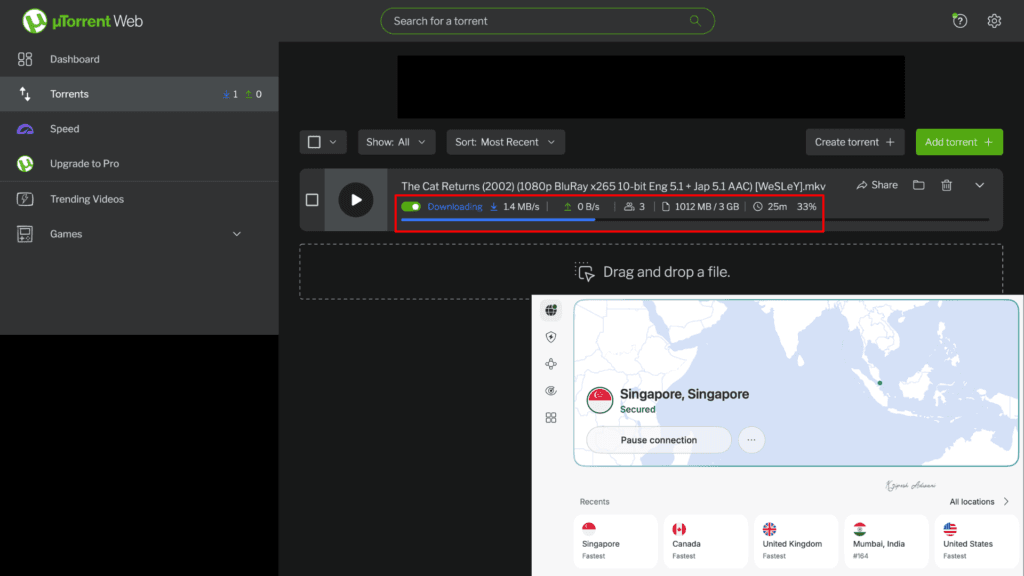Select Torrents in the sidebar

pyautogui.click(x=139, y=94)
